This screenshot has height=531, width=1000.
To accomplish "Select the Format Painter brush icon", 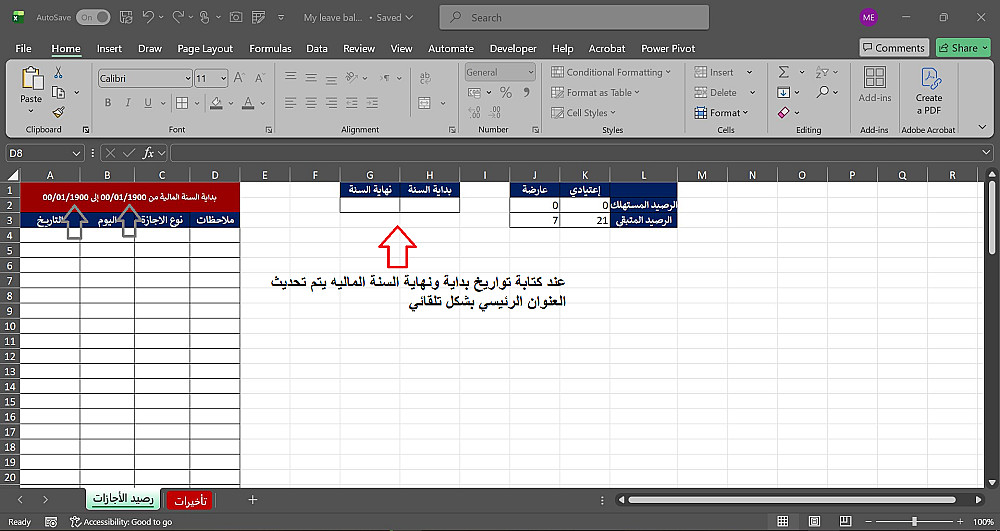I will [x=59, y=112].
